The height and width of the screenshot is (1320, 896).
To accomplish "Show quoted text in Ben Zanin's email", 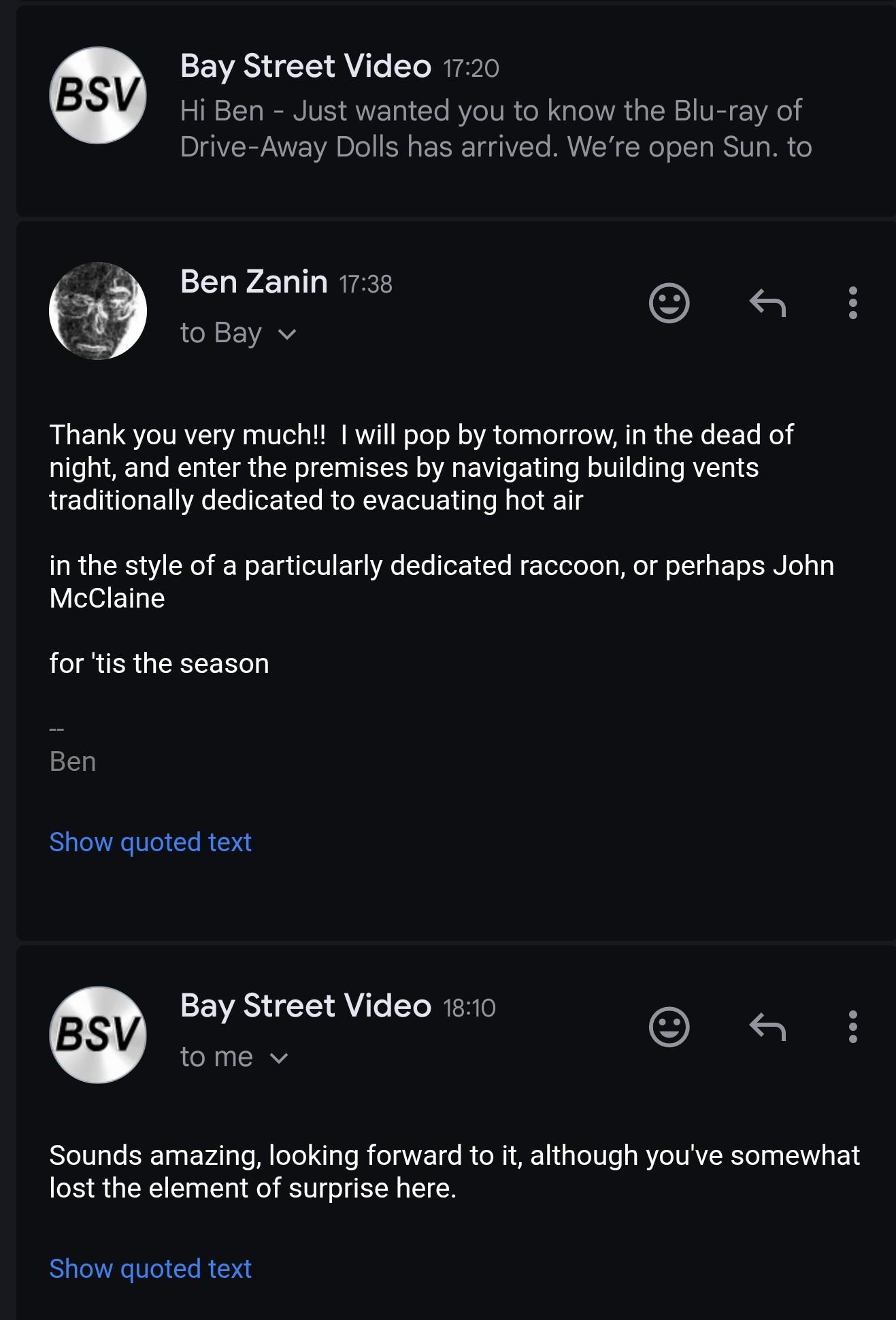I will (150, 842).
